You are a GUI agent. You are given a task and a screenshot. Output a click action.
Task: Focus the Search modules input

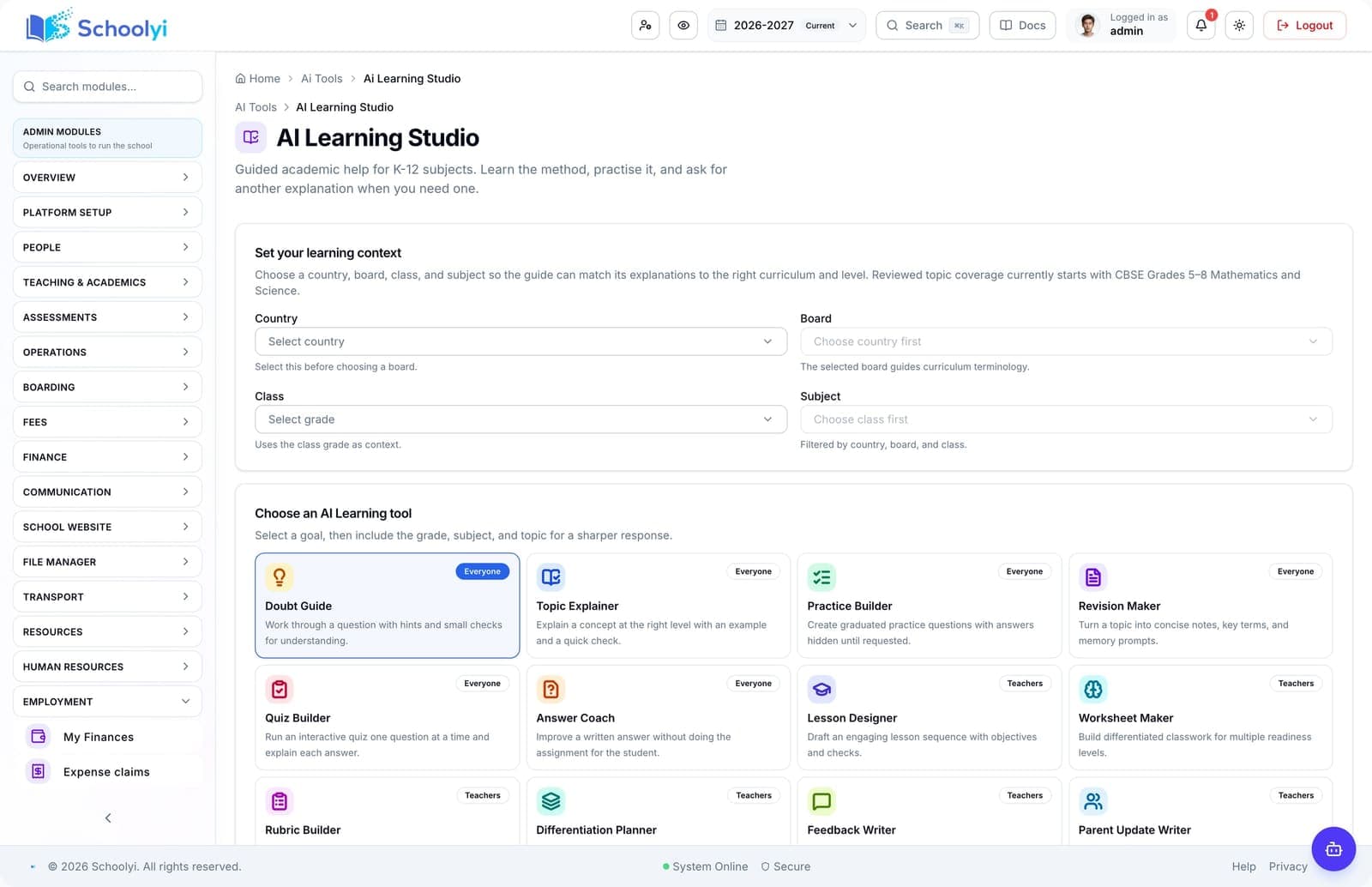click(x=107, y=87)
